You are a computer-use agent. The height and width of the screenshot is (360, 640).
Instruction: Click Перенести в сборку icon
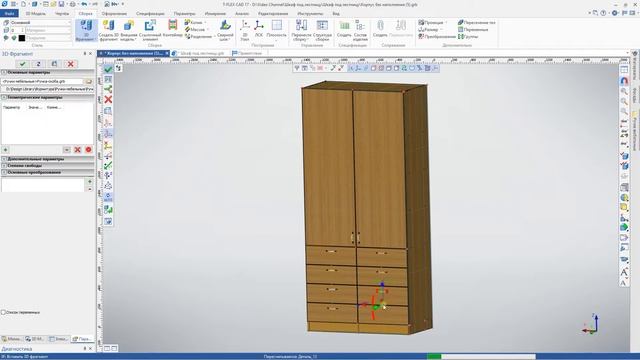(301, 30)
